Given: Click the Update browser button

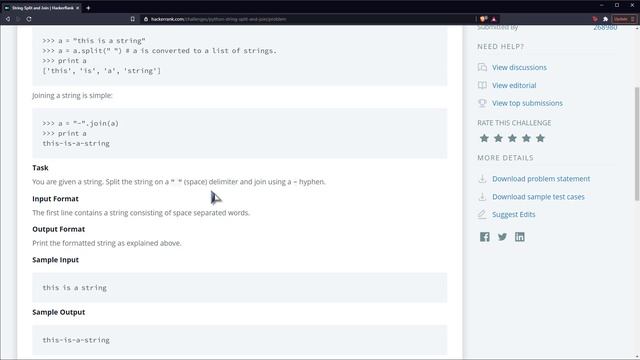Looking at the screenshot, I should click(624, 19).
